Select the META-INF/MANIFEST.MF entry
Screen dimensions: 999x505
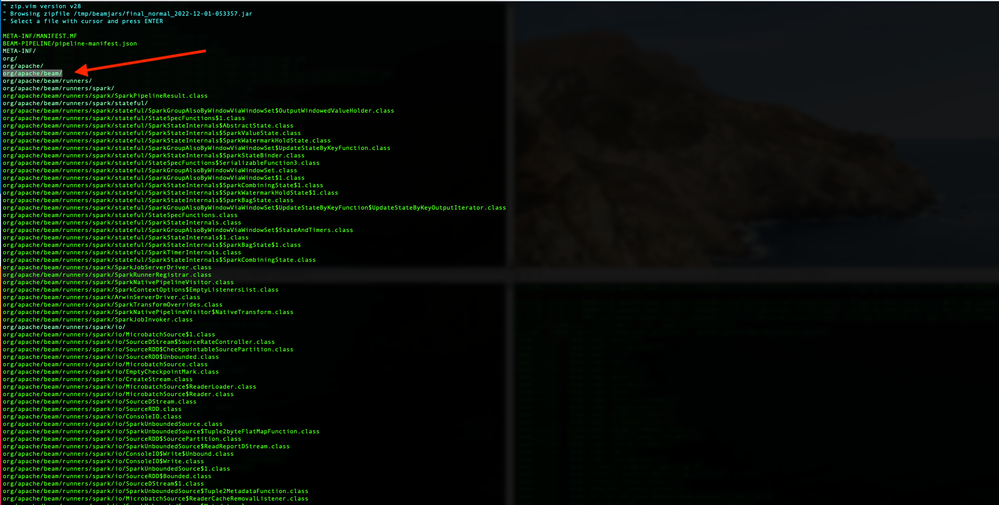coord(39,36)
